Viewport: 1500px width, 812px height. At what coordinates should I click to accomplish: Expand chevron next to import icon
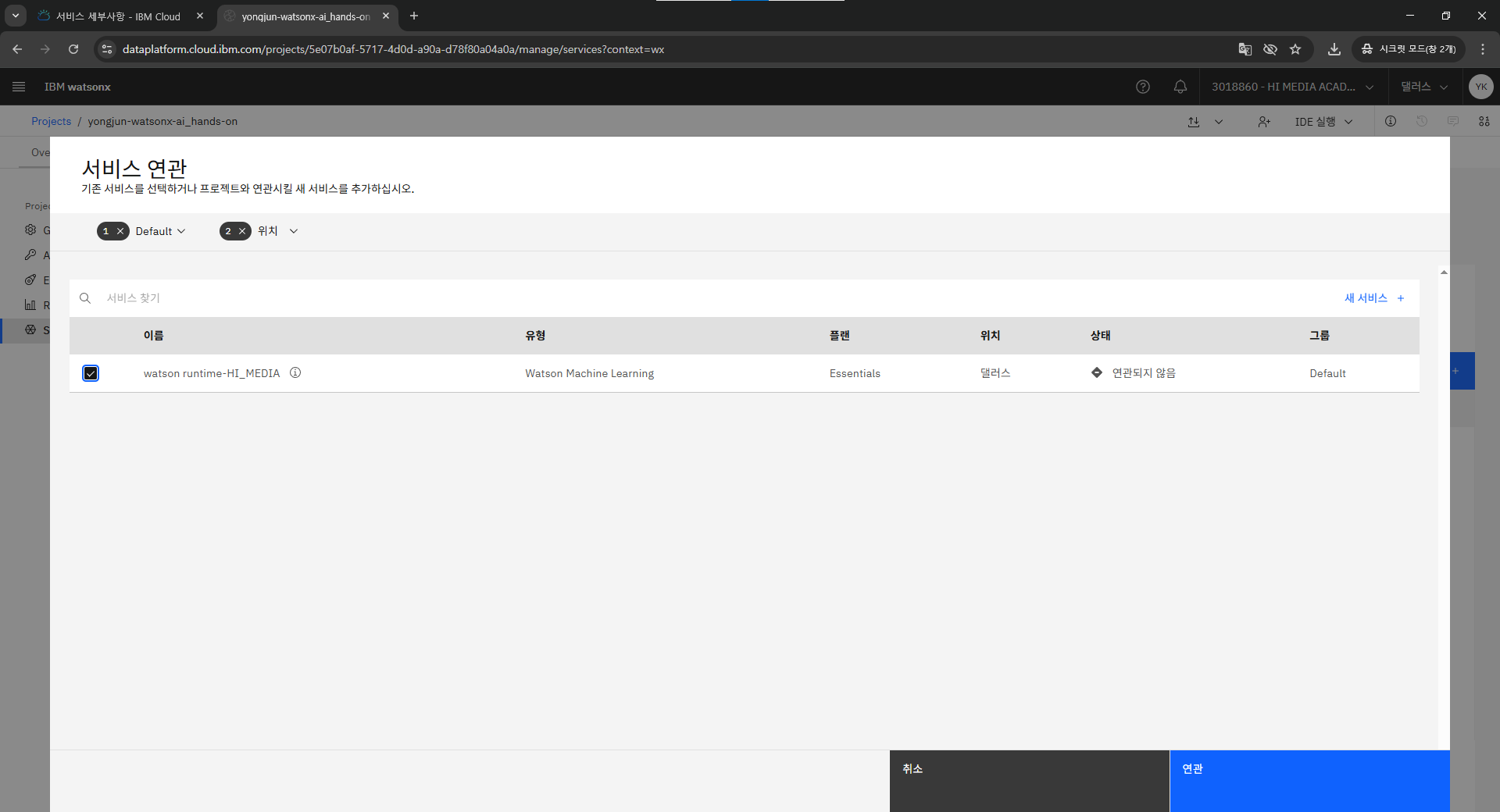click(1219, 122)
